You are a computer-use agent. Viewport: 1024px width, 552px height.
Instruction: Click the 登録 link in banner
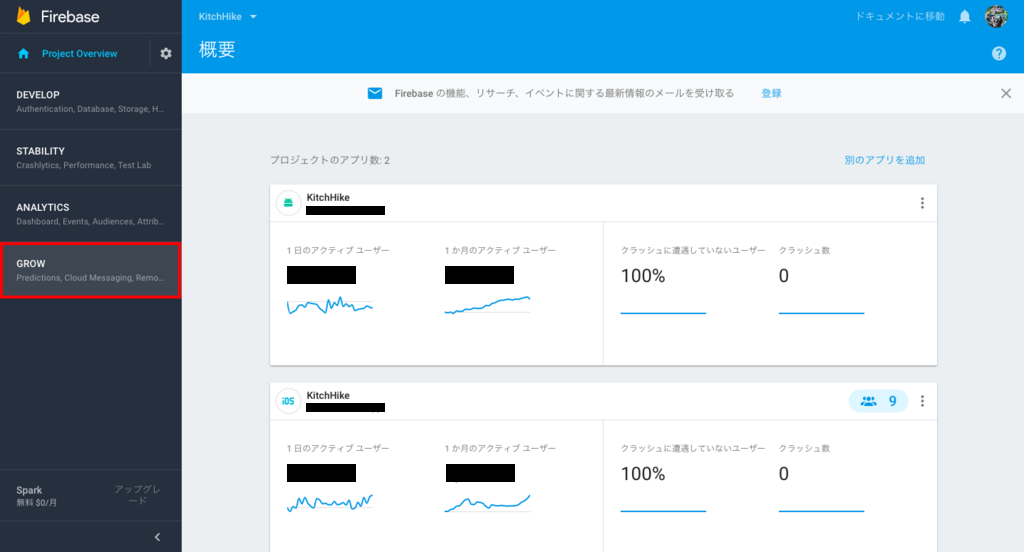tap(771, 93)
